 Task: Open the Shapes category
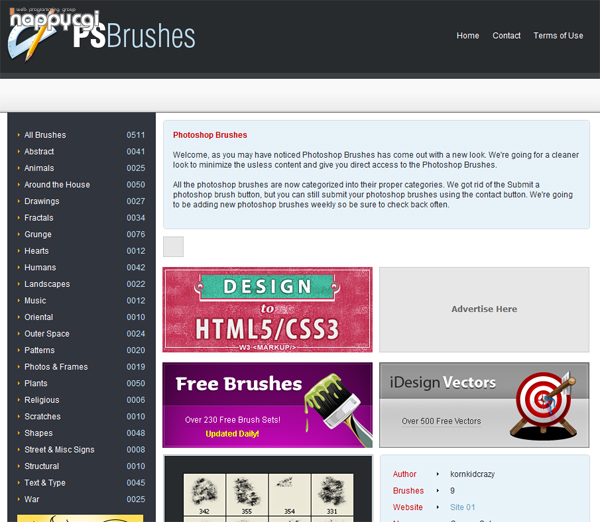(38, 433)
